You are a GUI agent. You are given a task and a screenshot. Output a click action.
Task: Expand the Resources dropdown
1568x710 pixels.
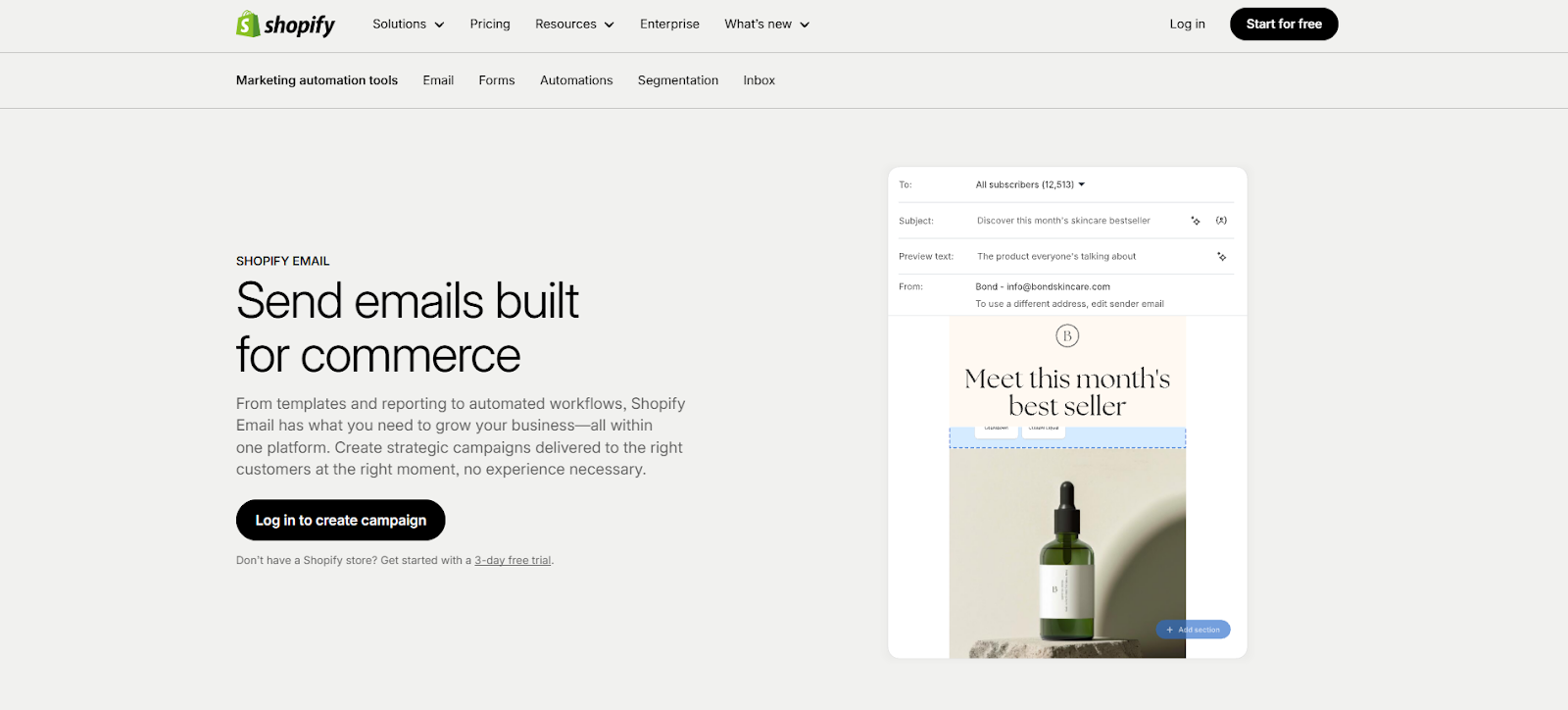pos(574,25)
